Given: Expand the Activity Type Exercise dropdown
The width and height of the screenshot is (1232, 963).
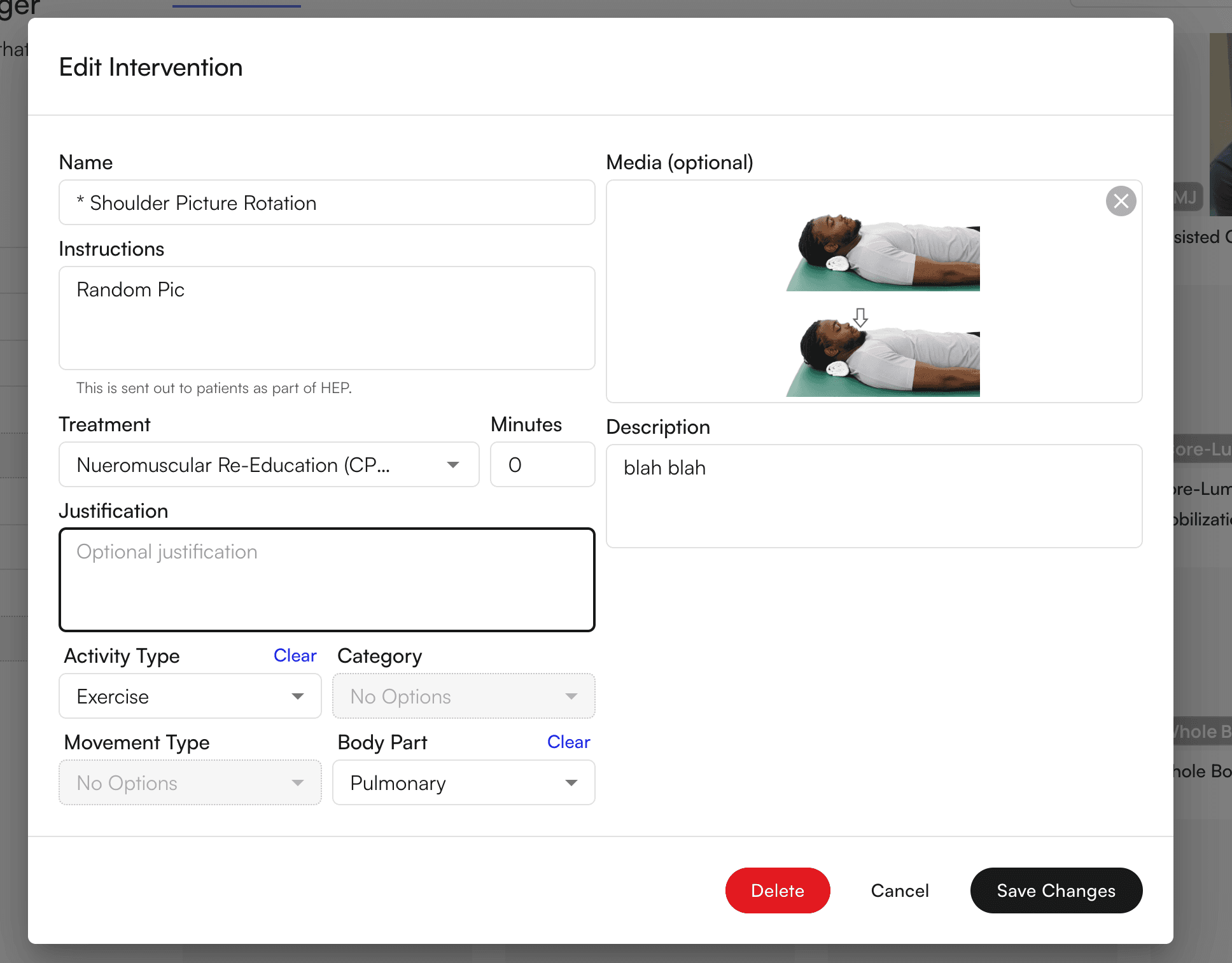Looking at the screenshot, I should pyautogui.click(x=190, y=696).
